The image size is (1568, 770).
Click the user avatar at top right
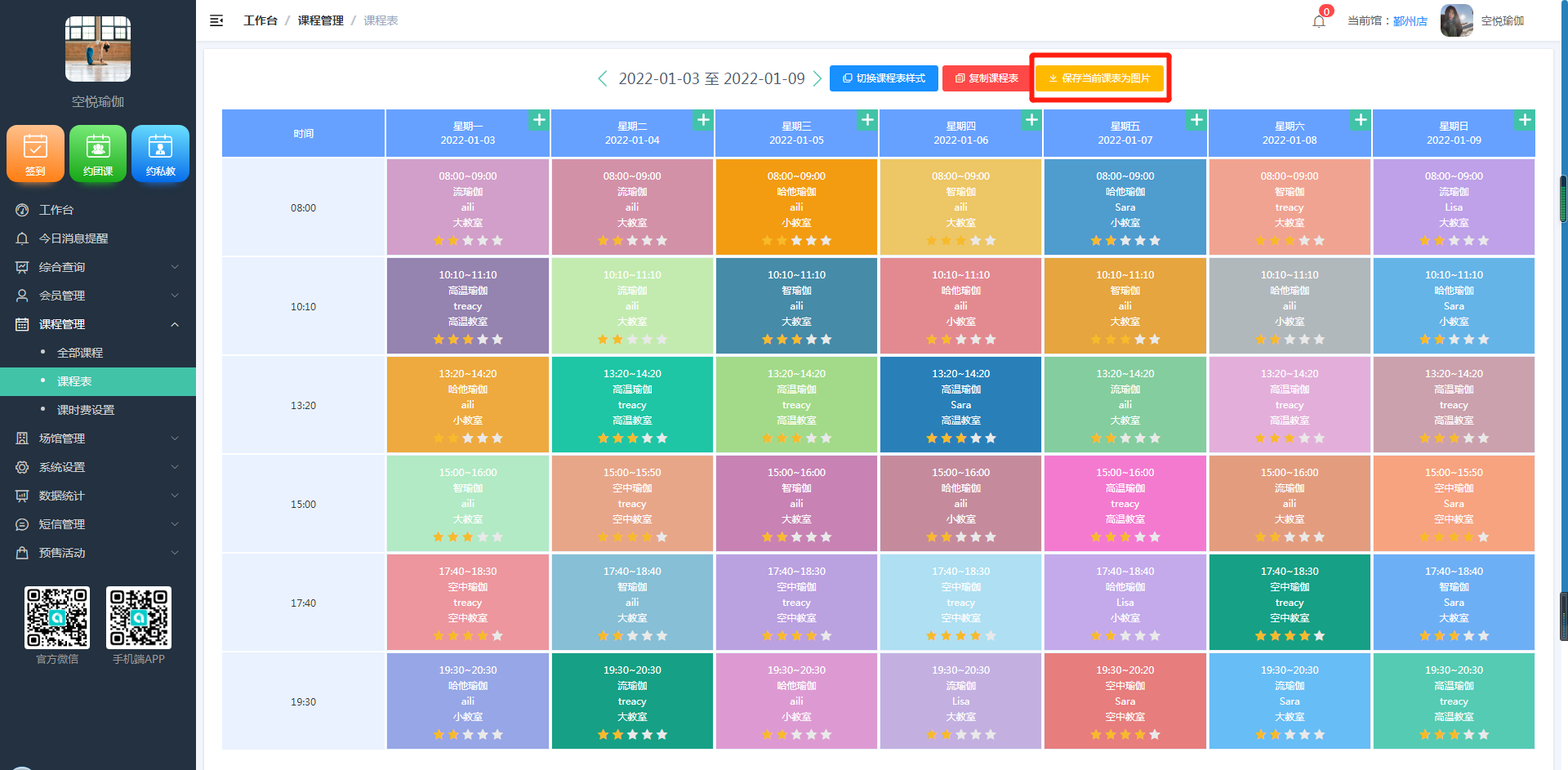1456,20
